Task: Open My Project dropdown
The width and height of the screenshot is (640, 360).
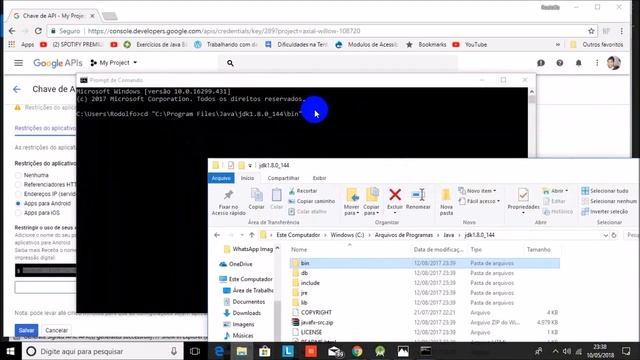Action: [x=114, y=63]
